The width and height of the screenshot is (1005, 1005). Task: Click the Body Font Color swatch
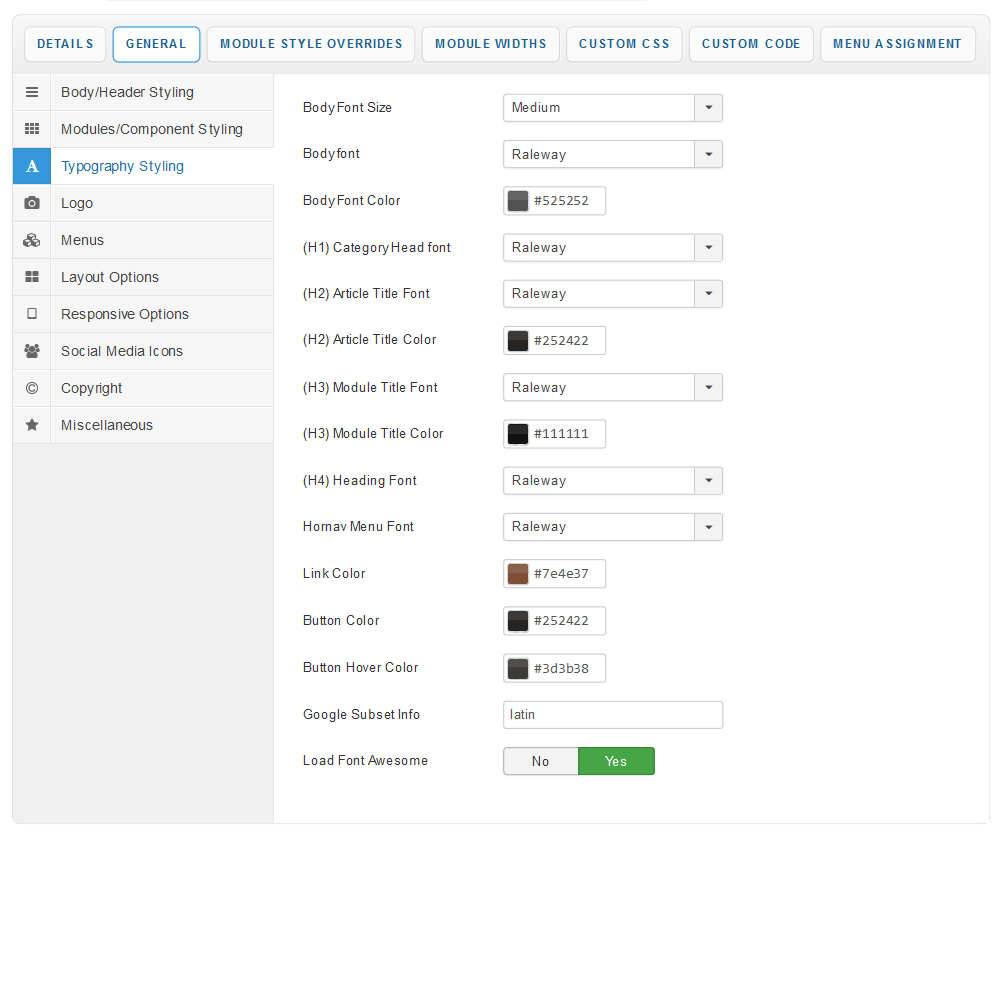tap(518, 201)
